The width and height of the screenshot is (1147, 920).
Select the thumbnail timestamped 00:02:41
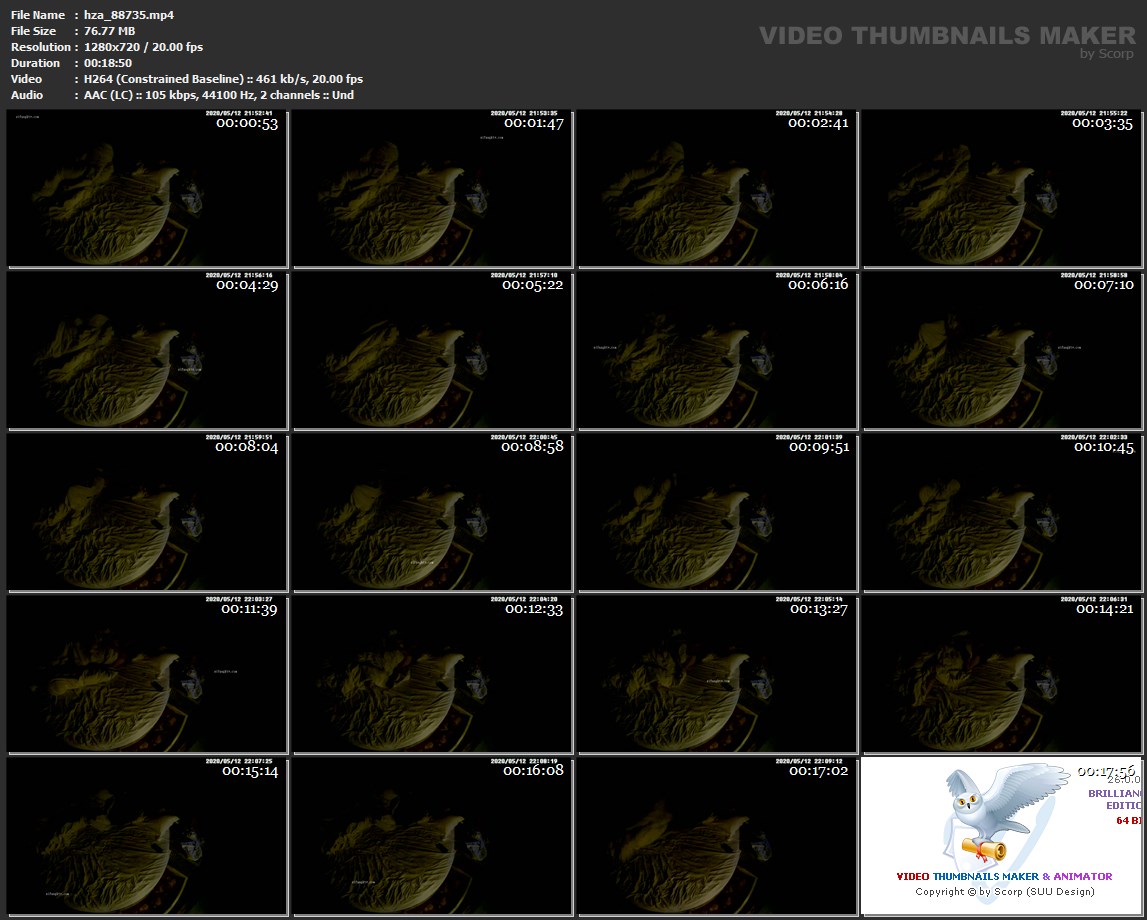718,189
